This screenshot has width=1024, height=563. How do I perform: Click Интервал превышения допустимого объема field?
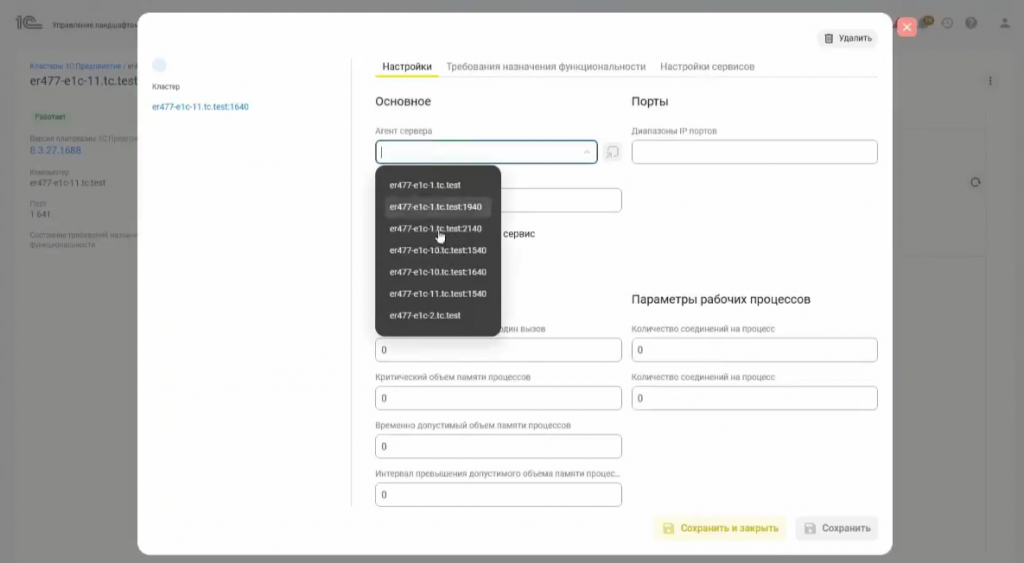click(x=498, y=495)
